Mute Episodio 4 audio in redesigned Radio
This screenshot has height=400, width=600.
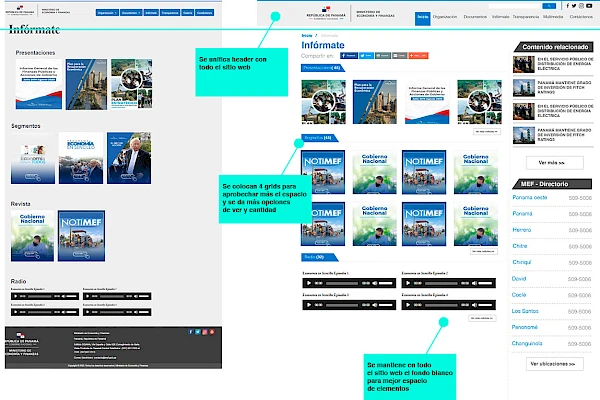point(474,305)
